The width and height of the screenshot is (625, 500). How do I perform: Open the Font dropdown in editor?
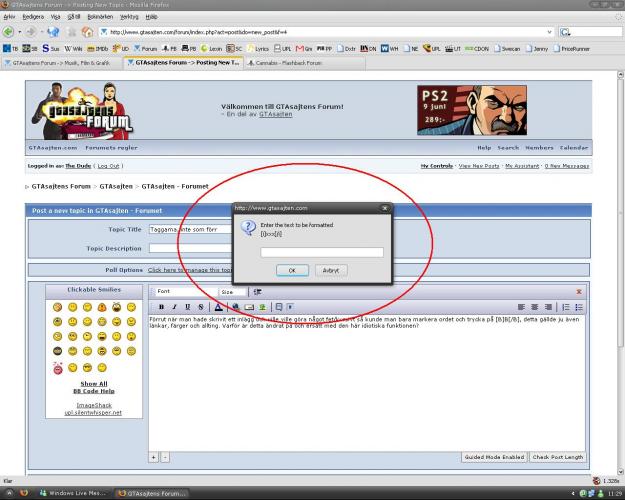[184, 291]
